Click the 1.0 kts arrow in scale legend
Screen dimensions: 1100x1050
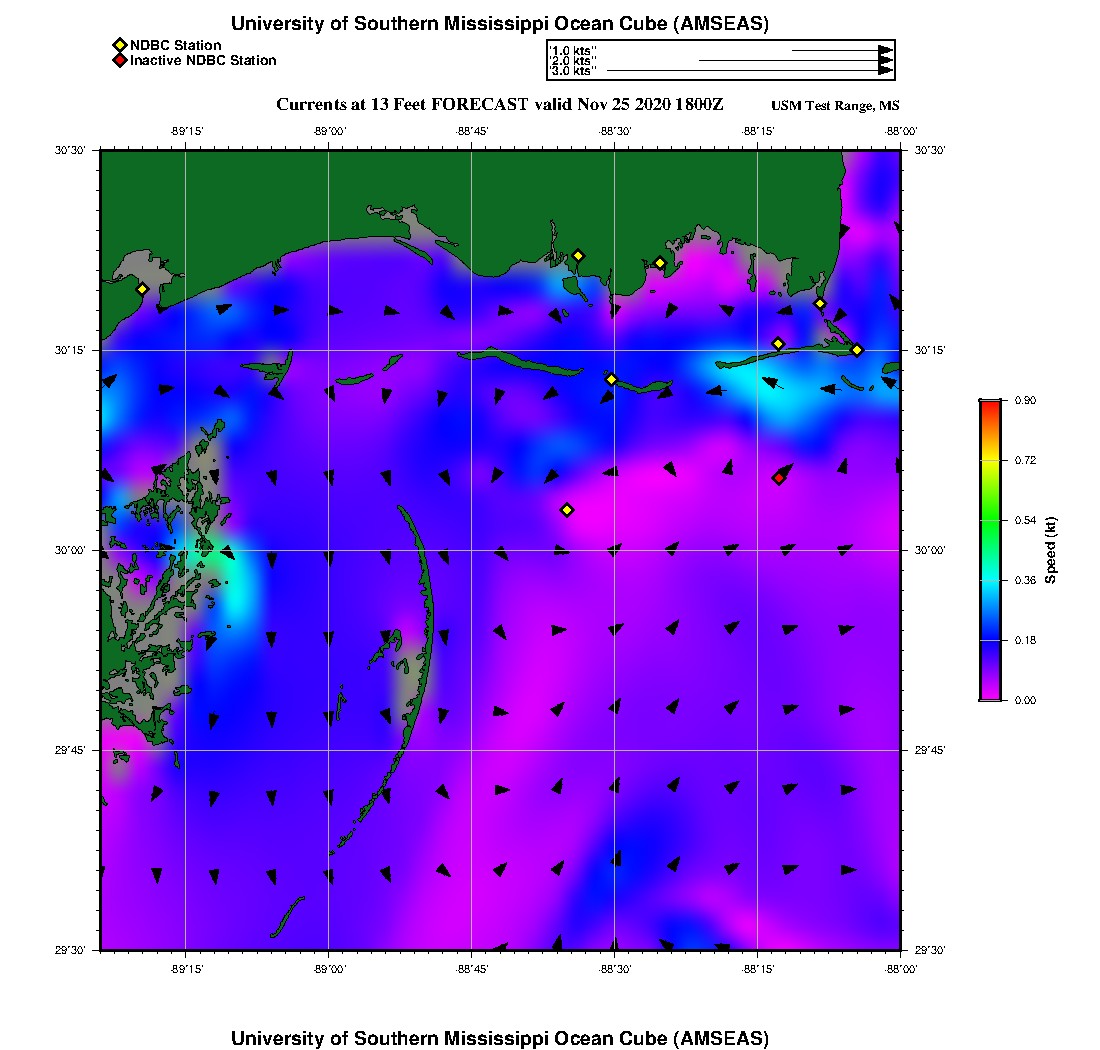840,50
